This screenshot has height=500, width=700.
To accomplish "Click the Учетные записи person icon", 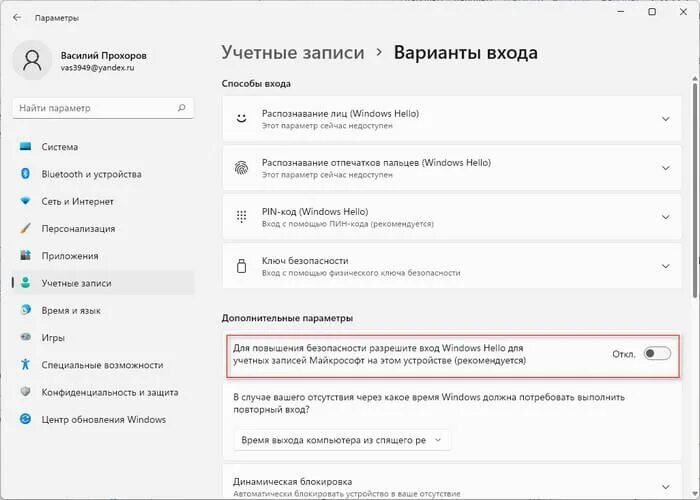I will (x=25, y=283).
